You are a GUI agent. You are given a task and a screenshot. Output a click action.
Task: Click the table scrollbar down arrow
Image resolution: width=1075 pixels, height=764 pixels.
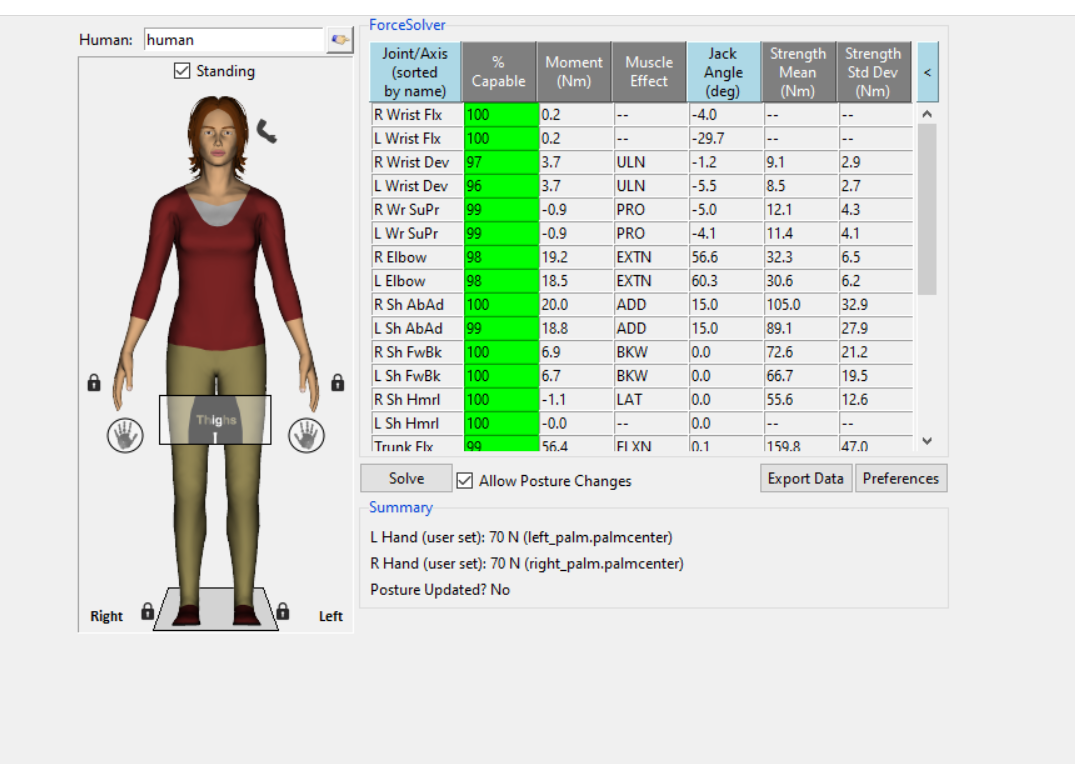[927, 441]
